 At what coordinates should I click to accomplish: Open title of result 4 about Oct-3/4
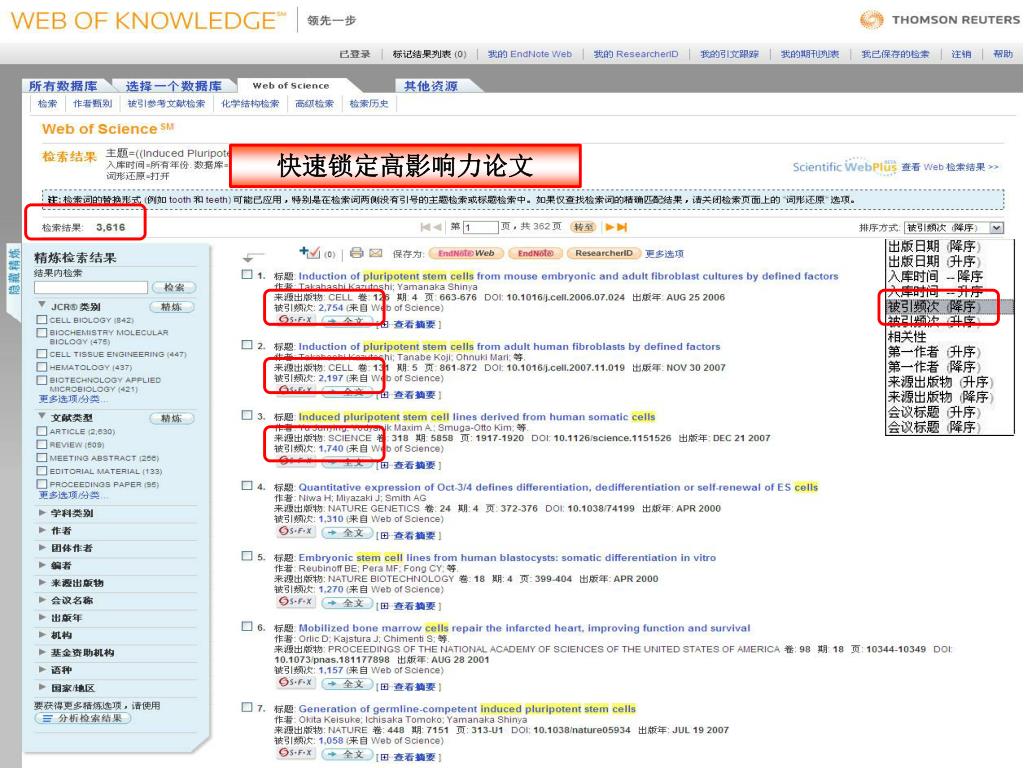click(558, 487)
